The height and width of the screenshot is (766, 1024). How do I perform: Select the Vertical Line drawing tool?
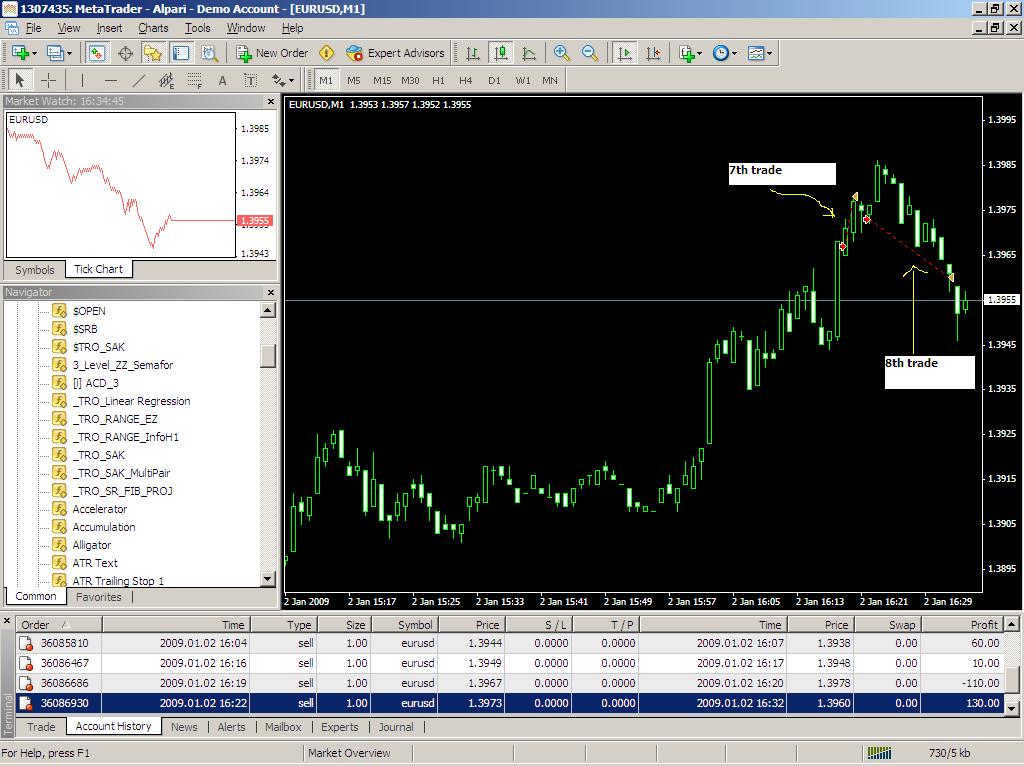82,80
